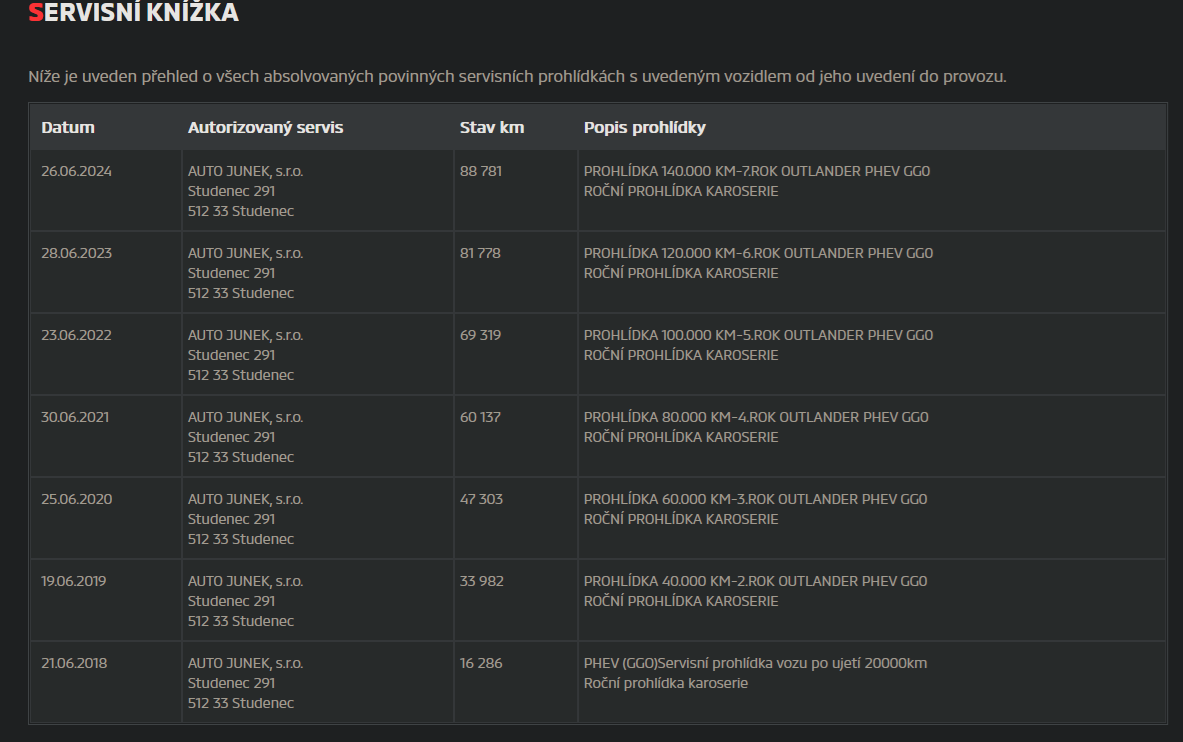
Task: Select the Stav km column header
Action: tap(491, 127)
